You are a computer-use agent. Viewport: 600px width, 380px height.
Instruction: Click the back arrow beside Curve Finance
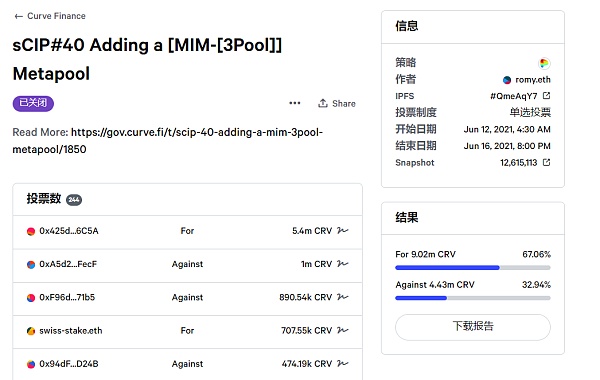coord(18,16)
